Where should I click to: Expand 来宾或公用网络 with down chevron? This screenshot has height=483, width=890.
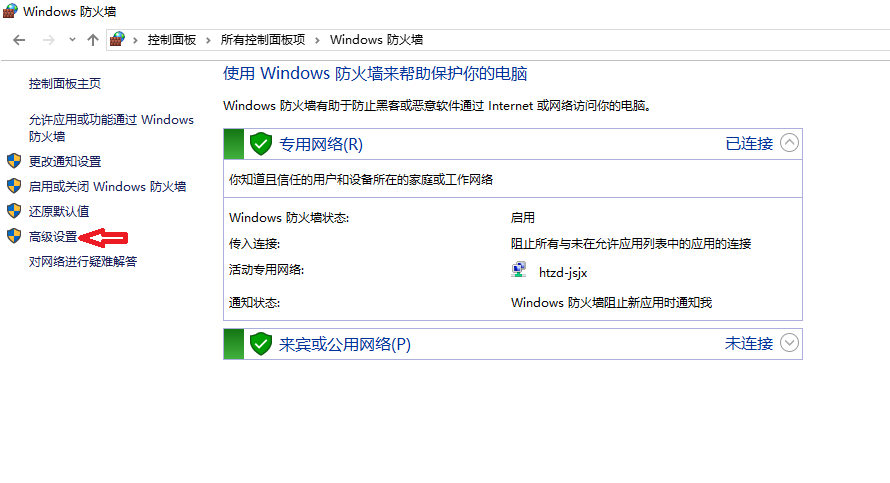790,343
